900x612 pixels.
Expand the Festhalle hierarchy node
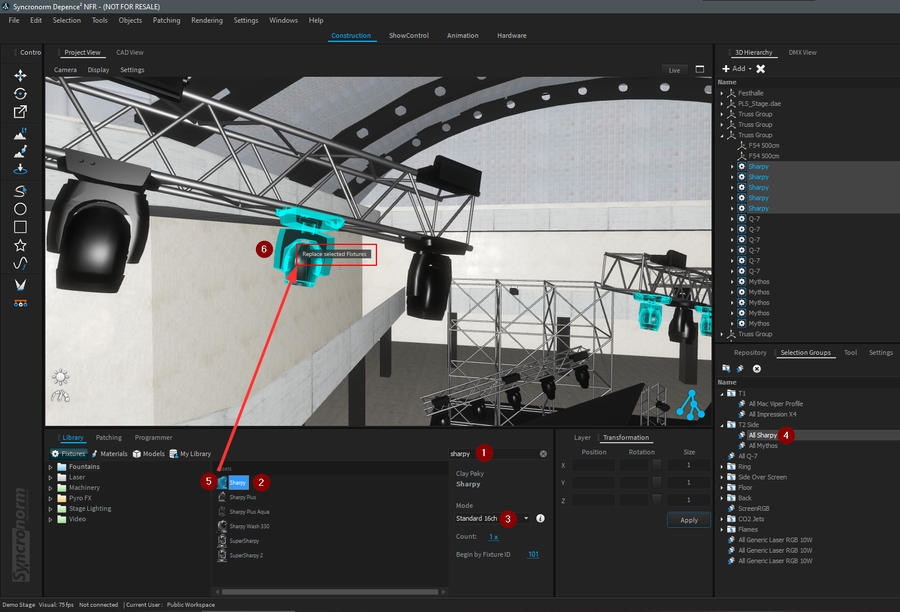721,93
